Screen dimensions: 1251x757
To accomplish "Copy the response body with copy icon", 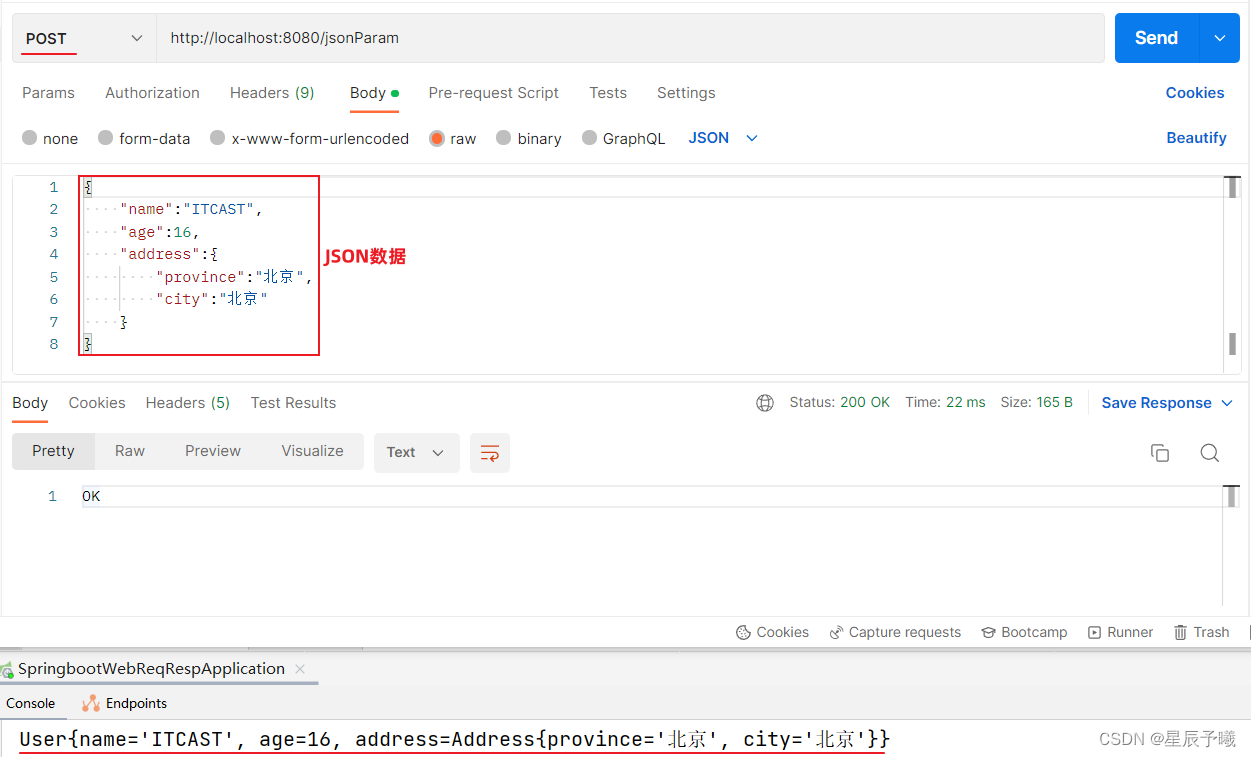I will click(x=1160, y=453).
